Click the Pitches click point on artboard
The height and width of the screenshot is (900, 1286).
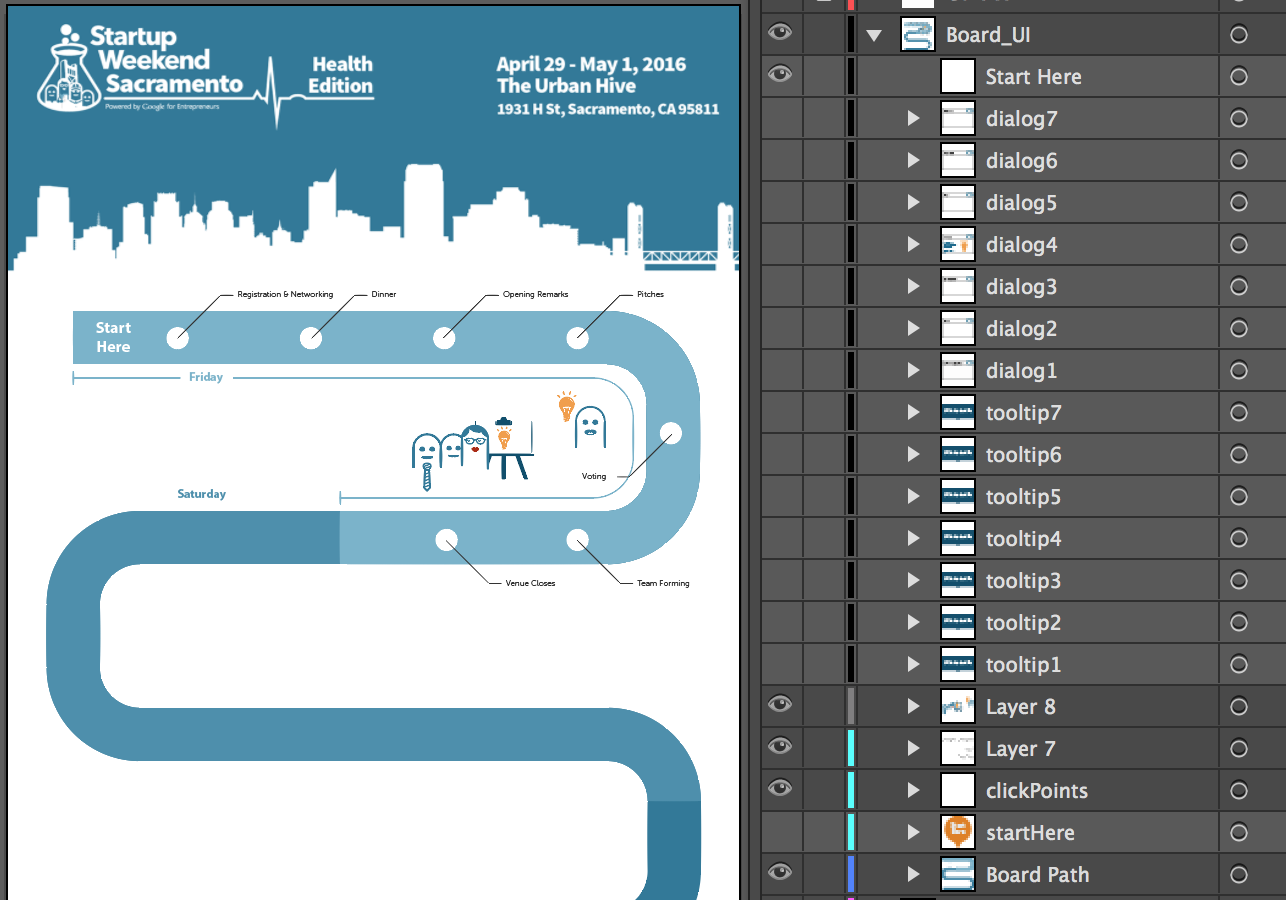(x=578, y=338)
